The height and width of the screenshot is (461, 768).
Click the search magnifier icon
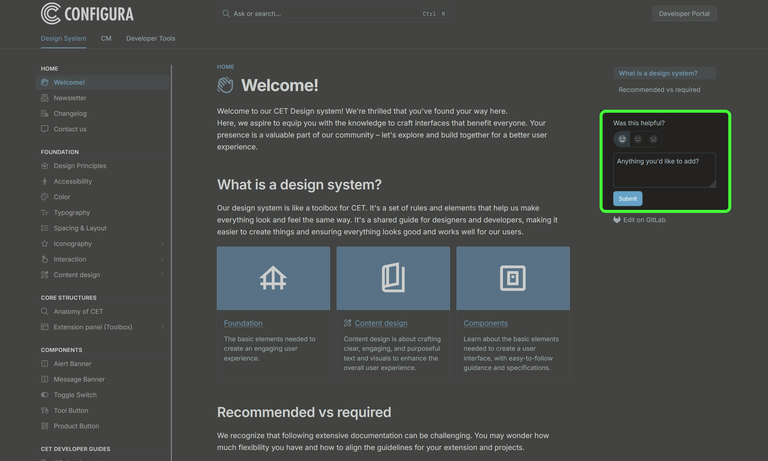point(226,14)
